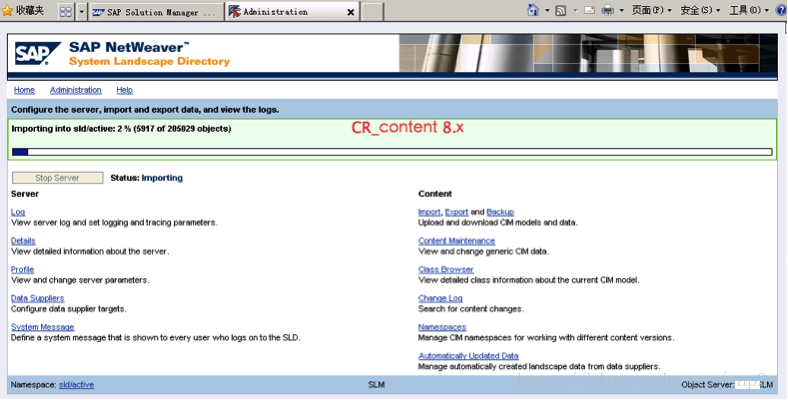Click the Stop Server button
This screenshot has height=400, width=788.
(57, 178)
